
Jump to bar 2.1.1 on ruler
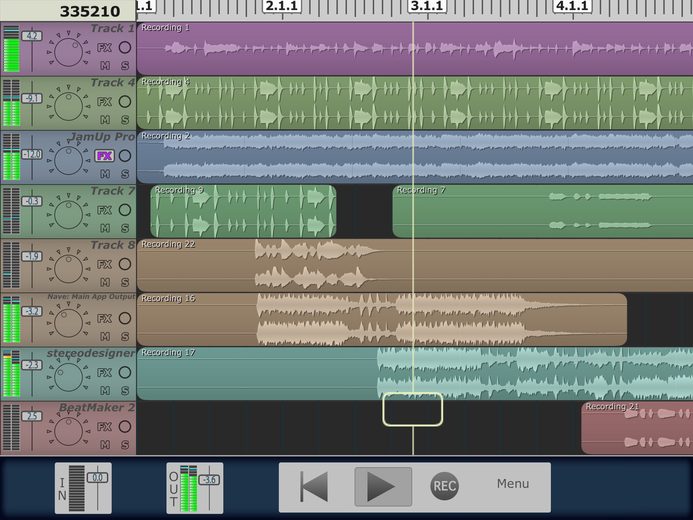[282, 6]
